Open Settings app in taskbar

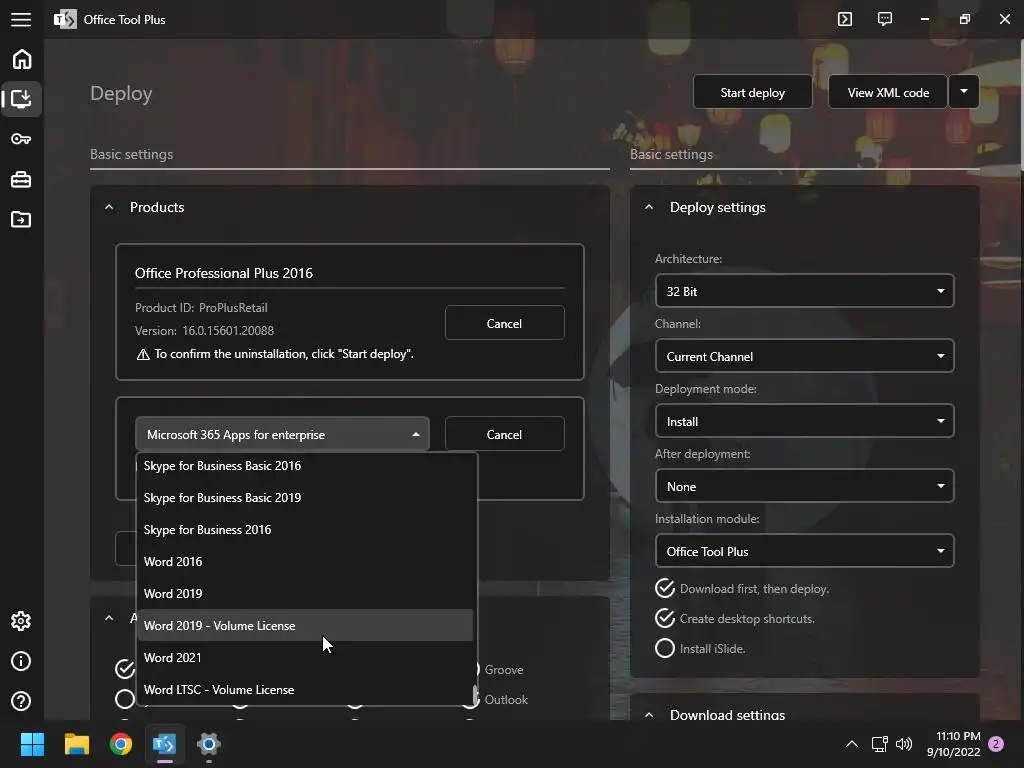coord(208,744)
